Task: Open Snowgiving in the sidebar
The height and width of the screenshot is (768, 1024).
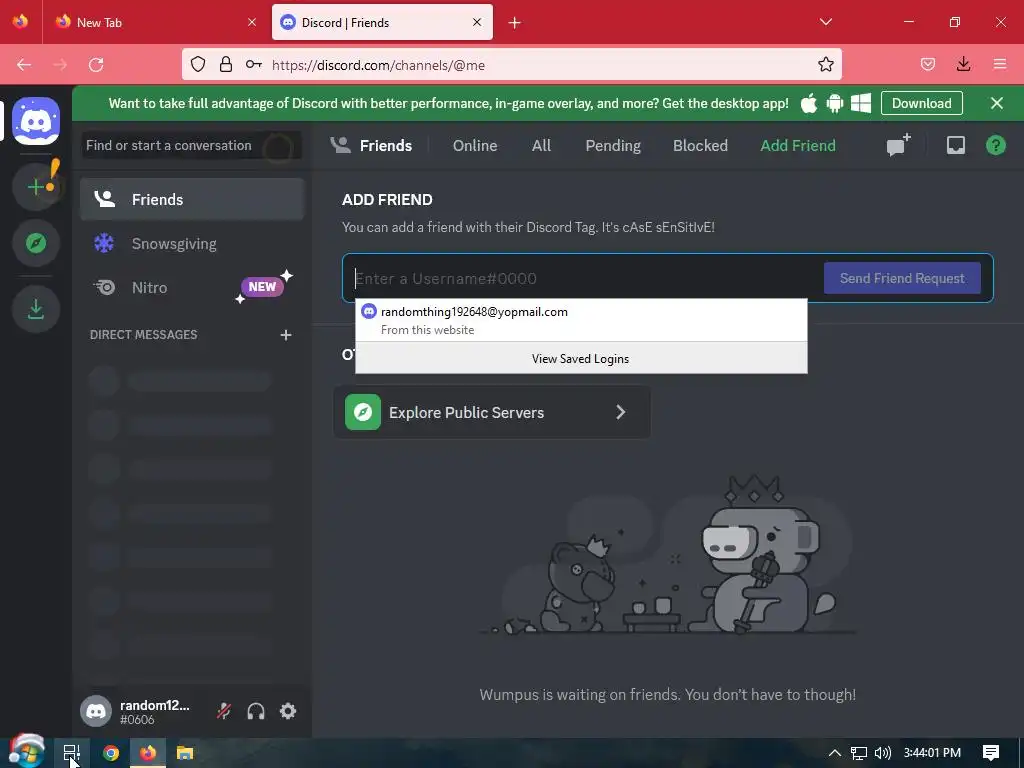Action: tap(192, 244)
